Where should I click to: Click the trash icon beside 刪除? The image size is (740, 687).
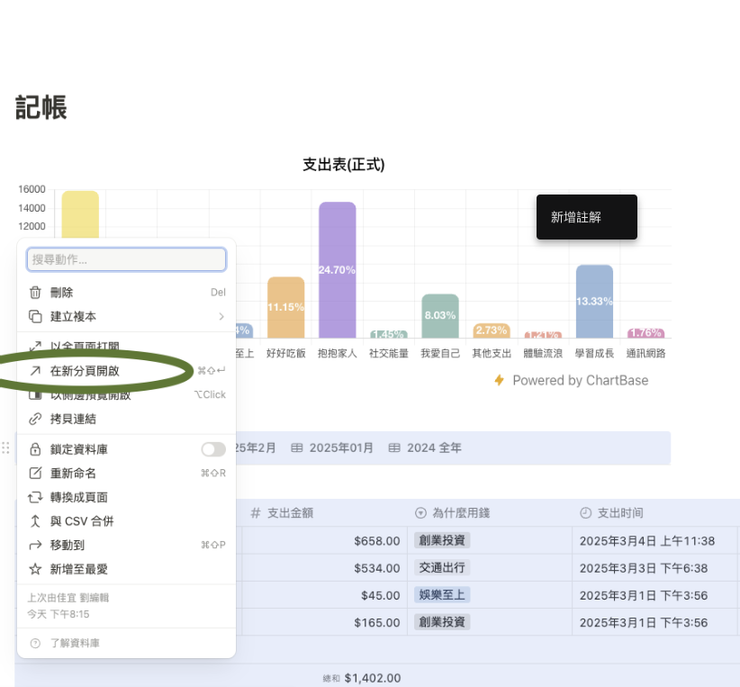coord(35,293)
